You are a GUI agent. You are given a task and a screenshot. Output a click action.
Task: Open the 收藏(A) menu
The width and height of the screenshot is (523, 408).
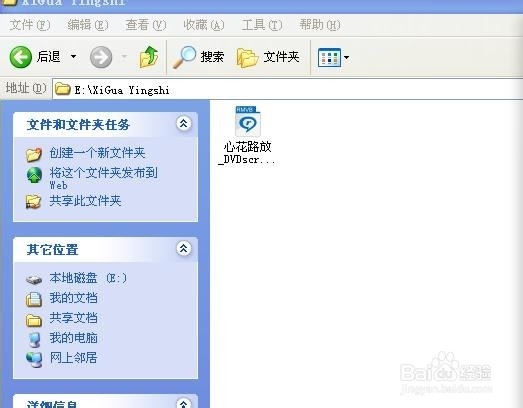click(x=203, y=25)
